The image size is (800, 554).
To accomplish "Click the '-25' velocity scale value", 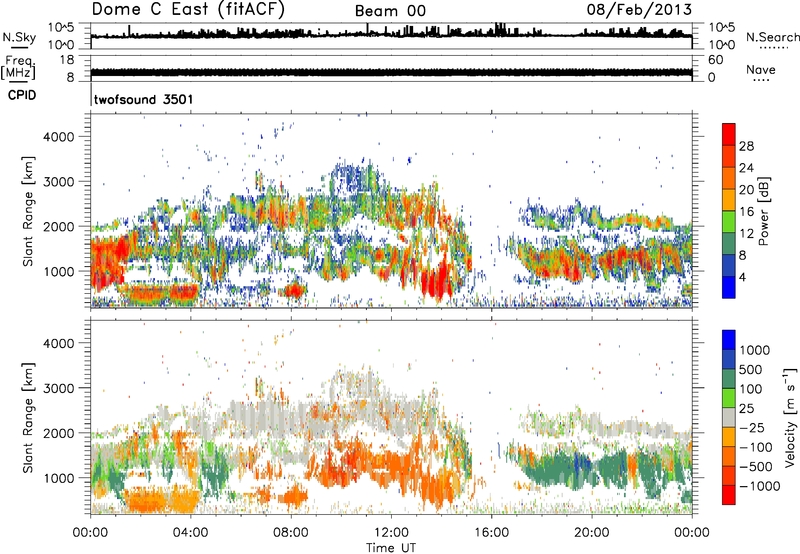I will [750, 428].
